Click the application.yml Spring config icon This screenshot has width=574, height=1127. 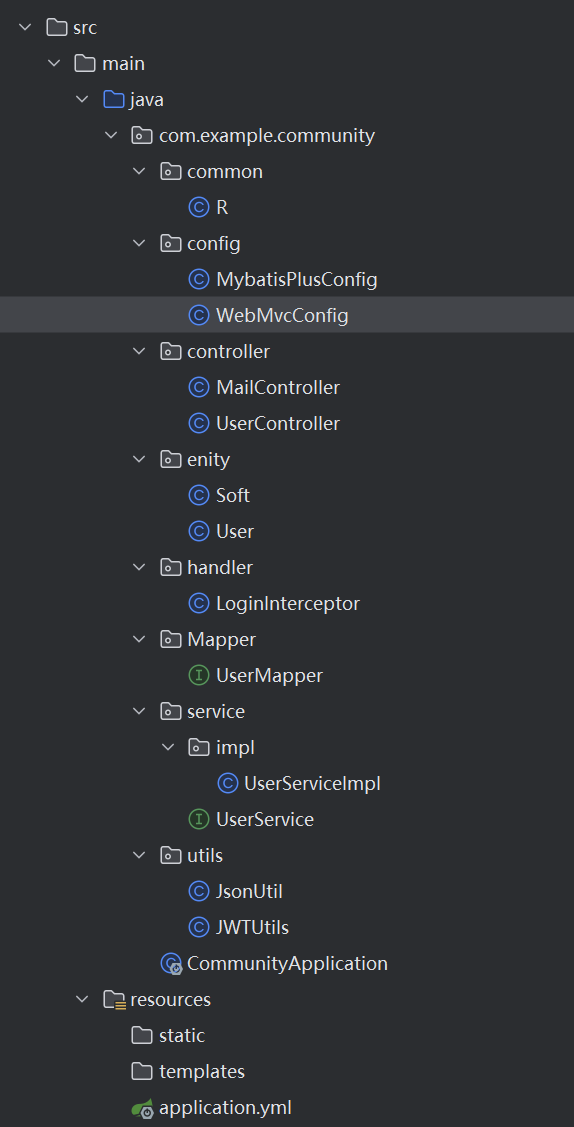pyautogui.click(x=142, y=1108)
